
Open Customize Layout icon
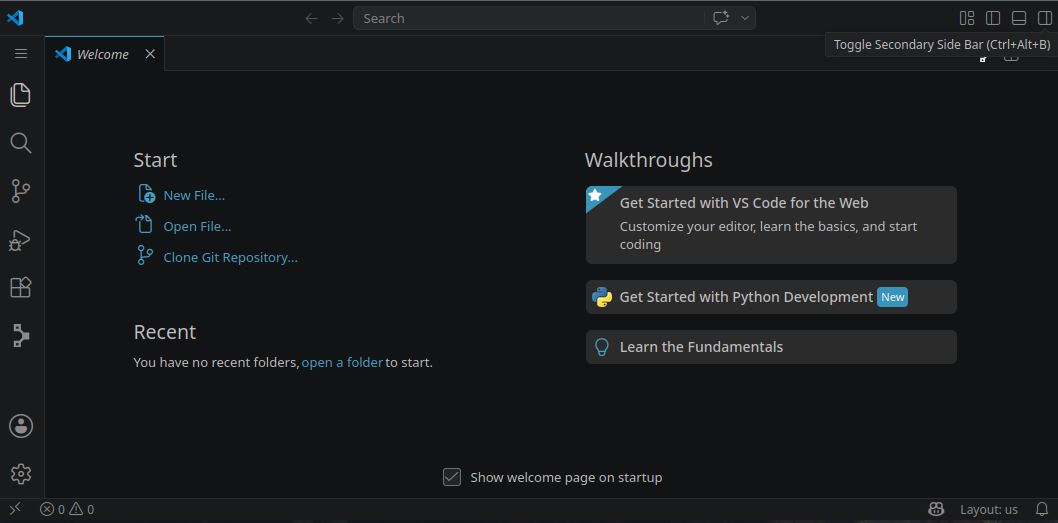pos(967,18)
